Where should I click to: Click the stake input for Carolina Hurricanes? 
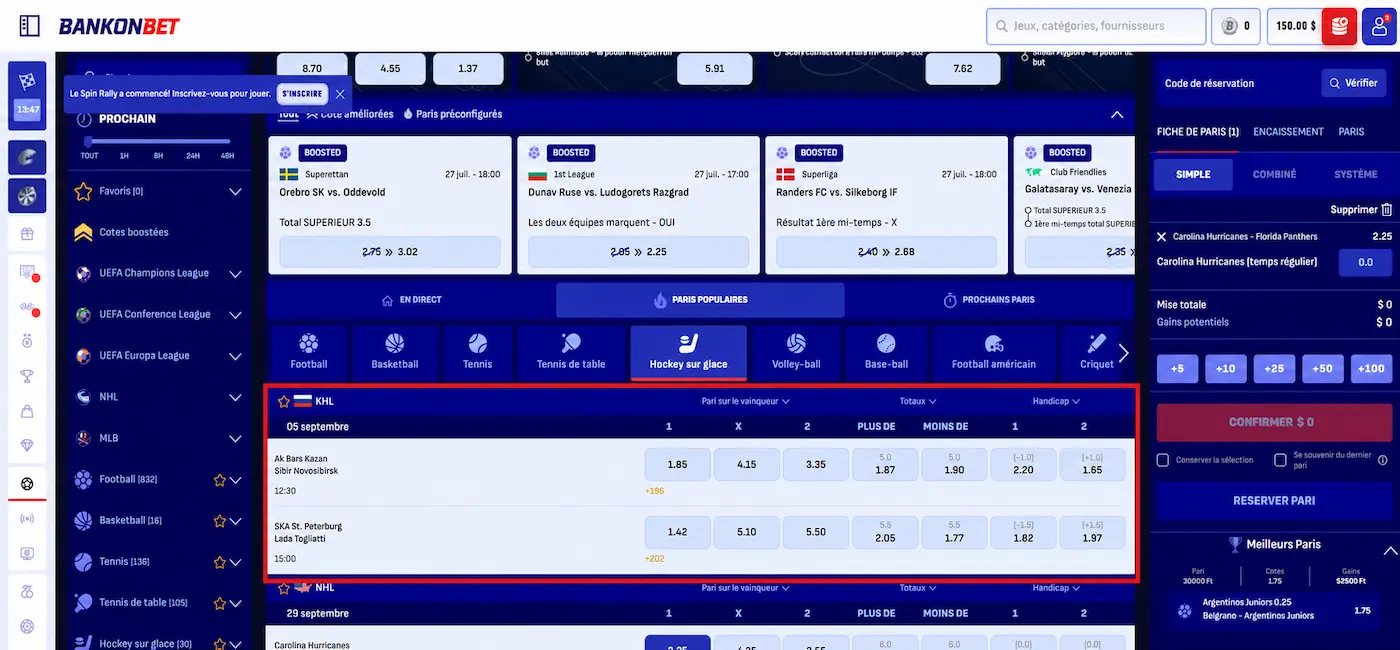pyautogui.click(x=1364, y=262)
